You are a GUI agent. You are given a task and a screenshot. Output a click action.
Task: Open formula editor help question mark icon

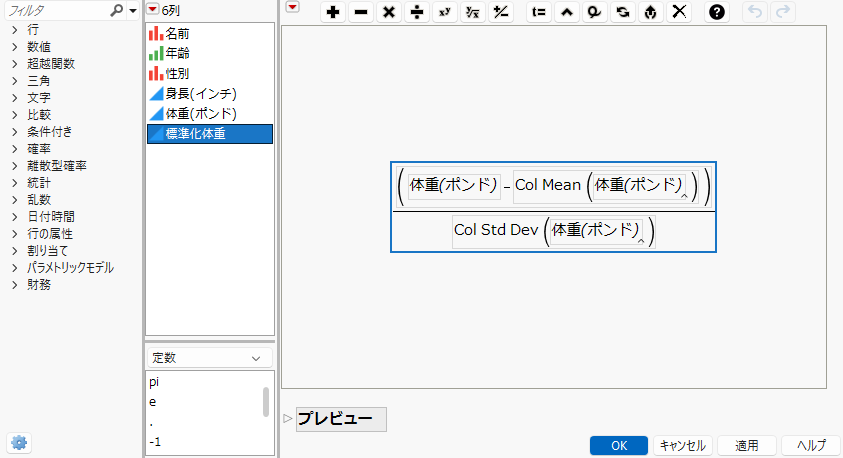pyautogui.click(x=717, y=12)
